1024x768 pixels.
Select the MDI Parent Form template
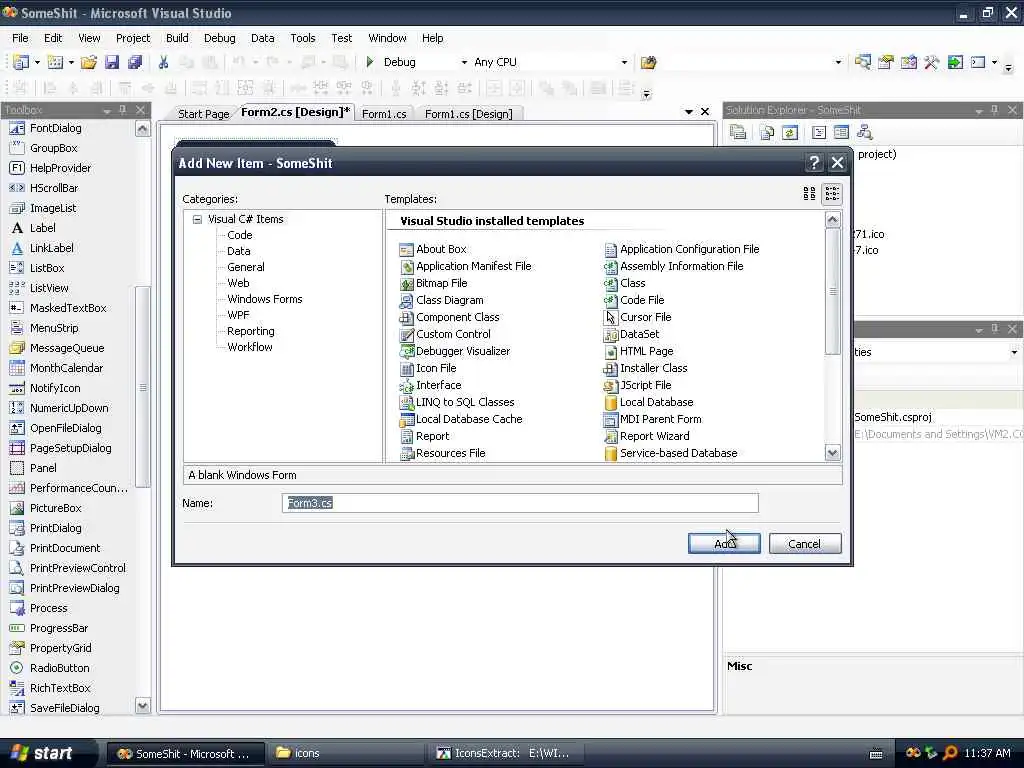(652, 419)
